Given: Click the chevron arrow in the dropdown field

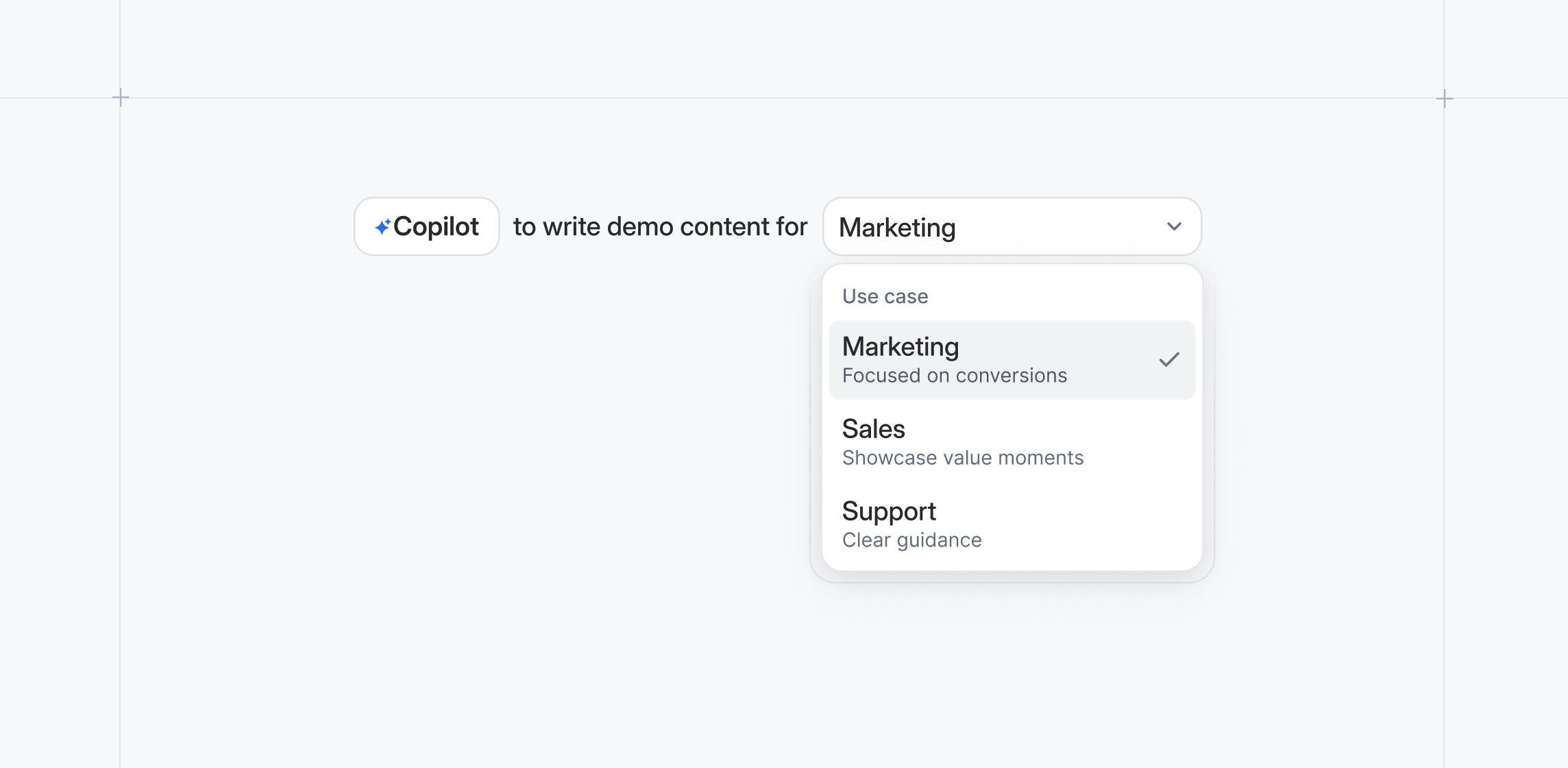Looking at the screenshot, I should point(1174,226).
